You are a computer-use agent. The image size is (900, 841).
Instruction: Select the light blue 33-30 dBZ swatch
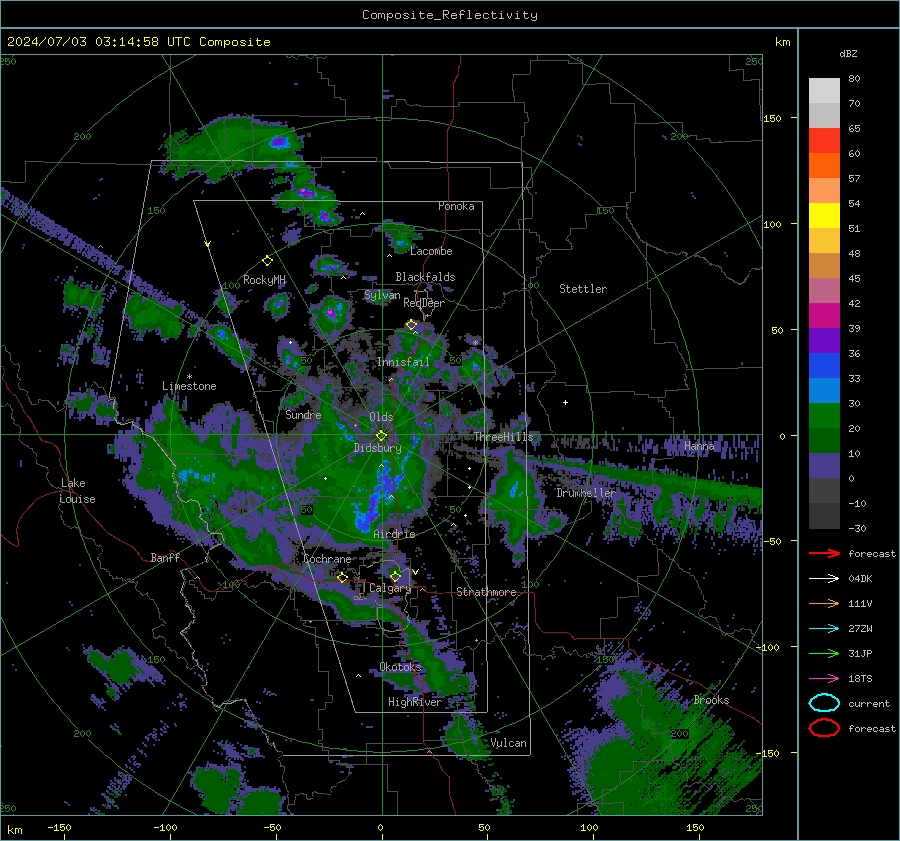pyautogui.click(x=824, y=391)
